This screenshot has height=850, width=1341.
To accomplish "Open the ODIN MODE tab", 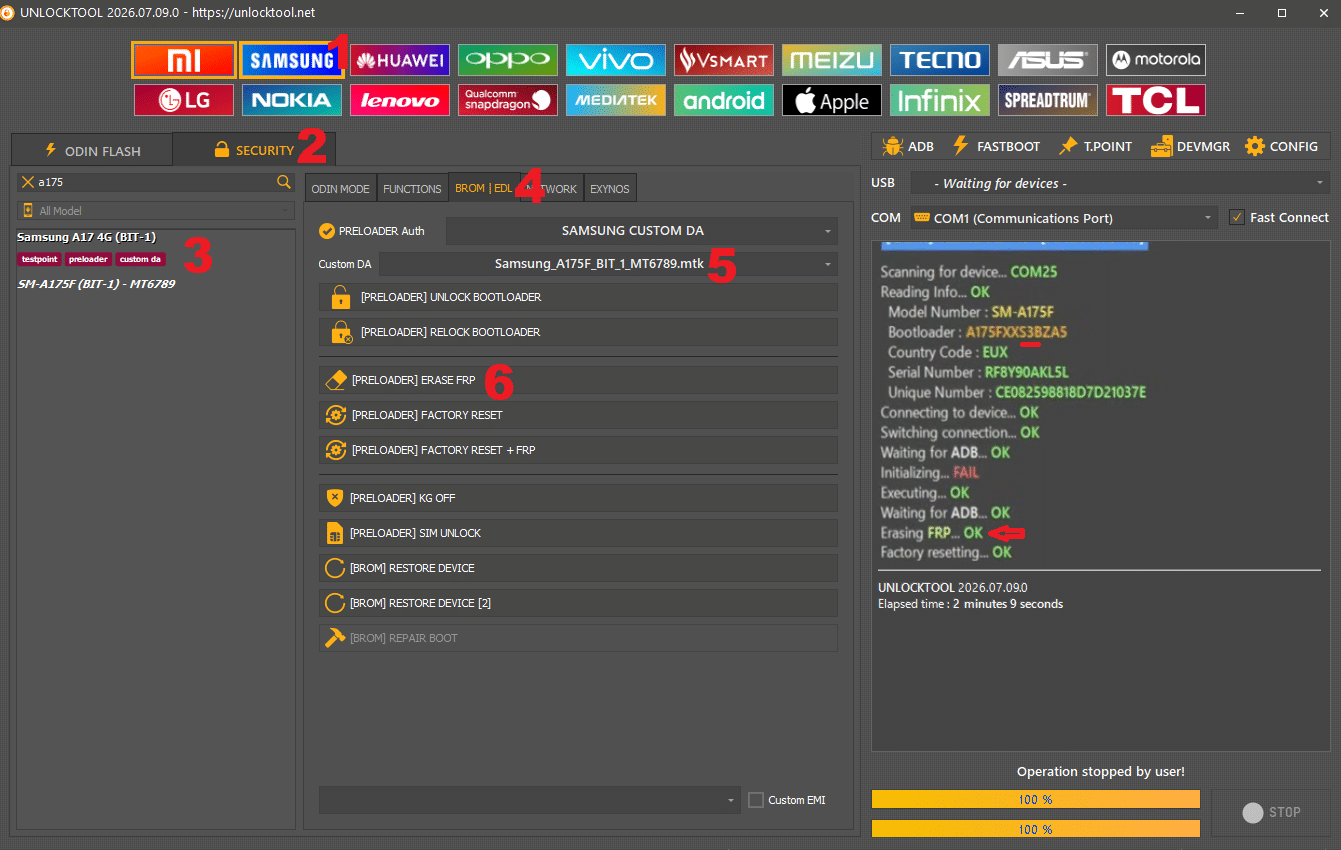I will pos(340,188).
